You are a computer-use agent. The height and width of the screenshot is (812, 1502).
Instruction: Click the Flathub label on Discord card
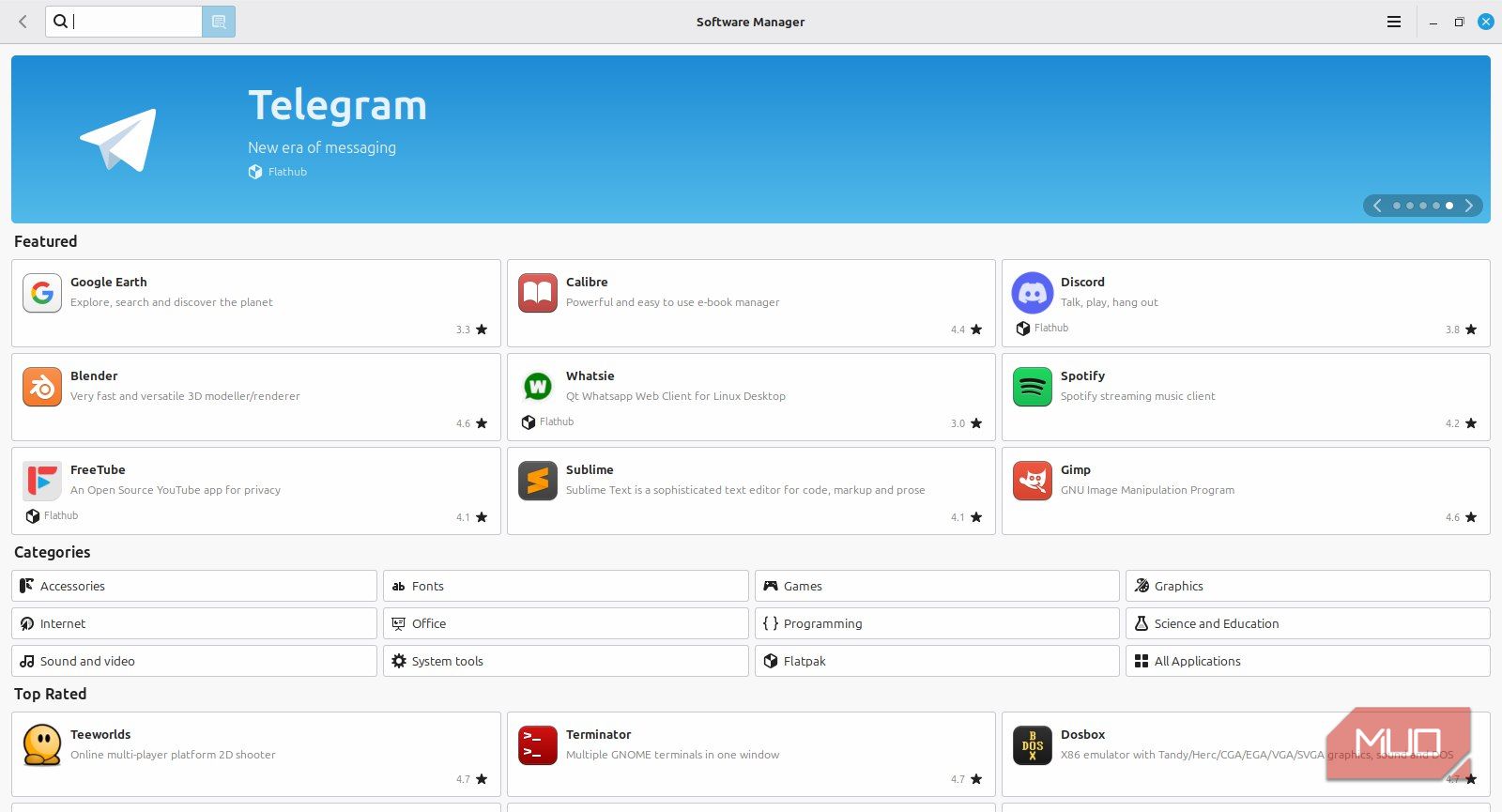[1051, 328]
